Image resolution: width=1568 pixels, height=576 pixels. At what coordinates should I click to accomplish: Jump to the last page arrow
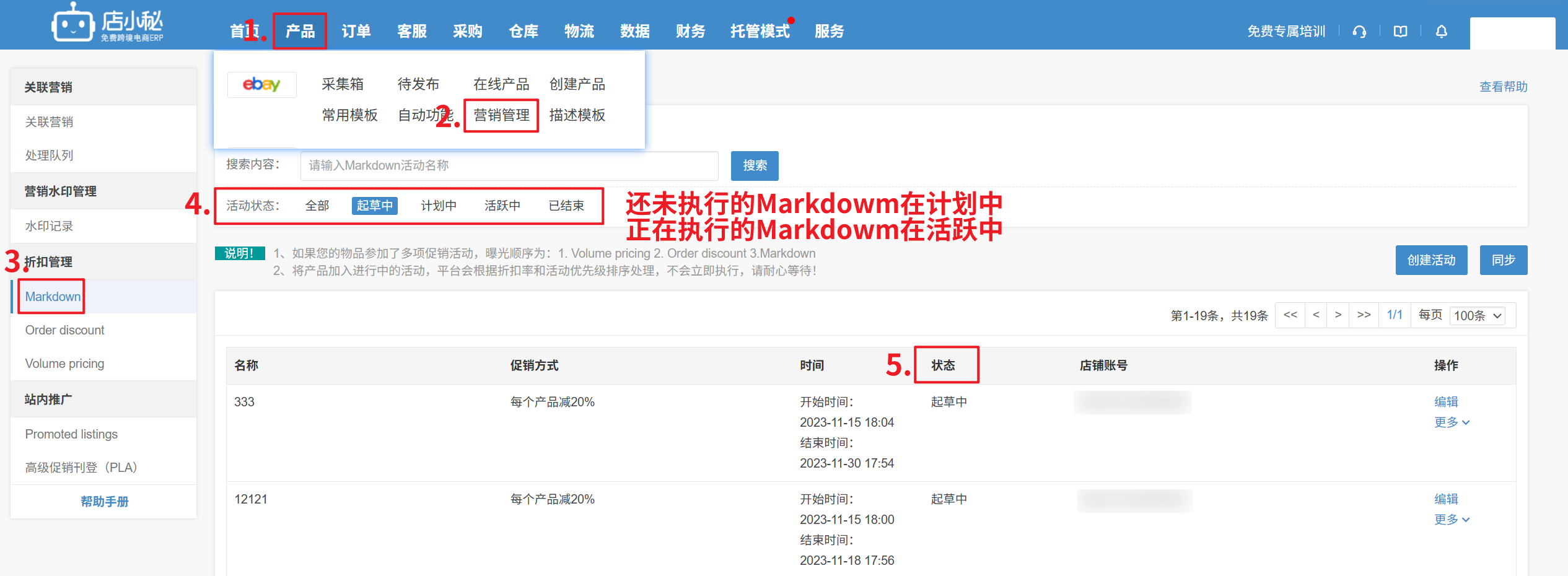pos(1364,315)
